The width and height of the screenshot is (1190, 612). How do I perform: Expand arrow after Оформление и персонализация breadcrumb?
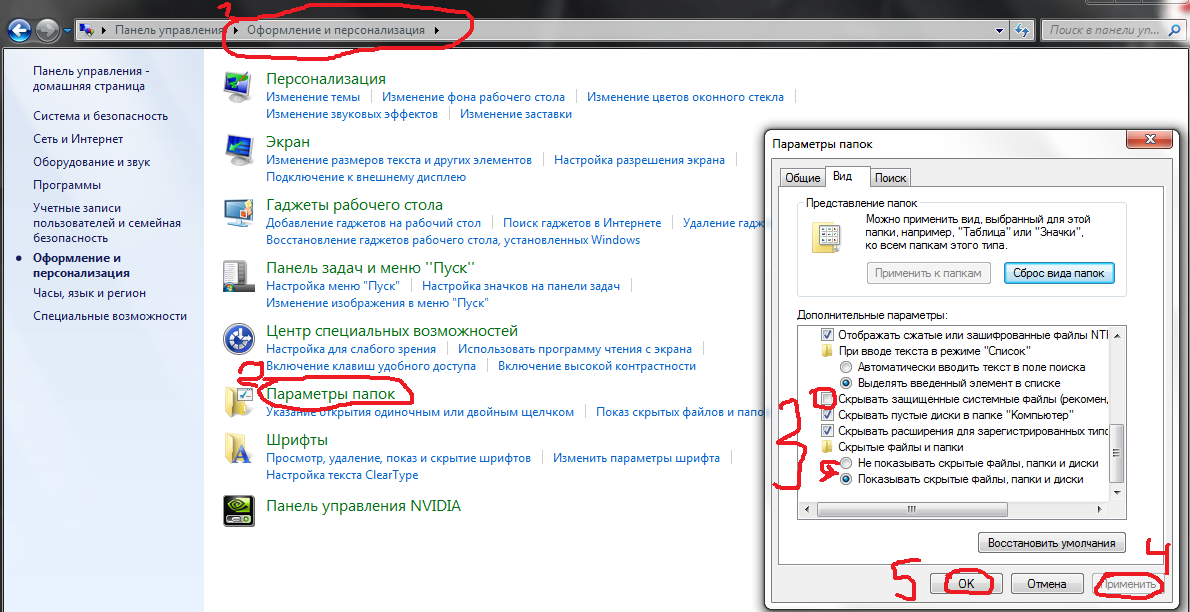[436, 30]
